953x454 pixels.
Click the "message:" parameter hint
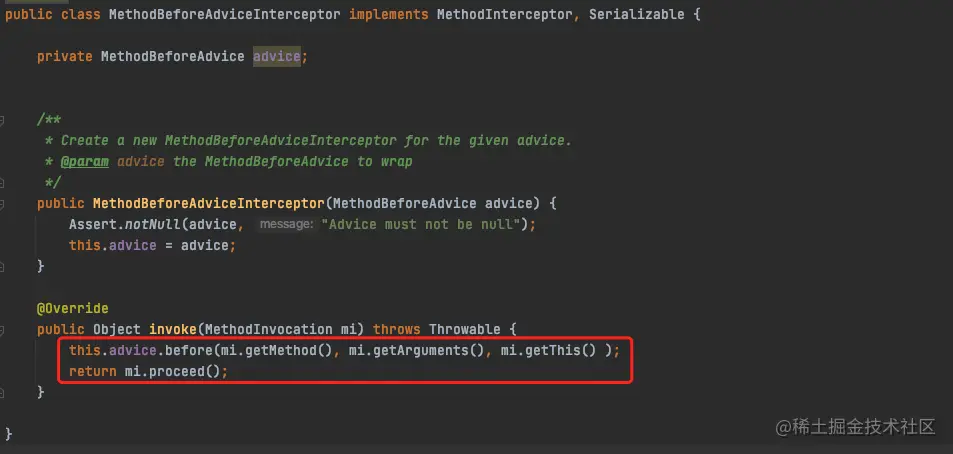coord(286,224)
